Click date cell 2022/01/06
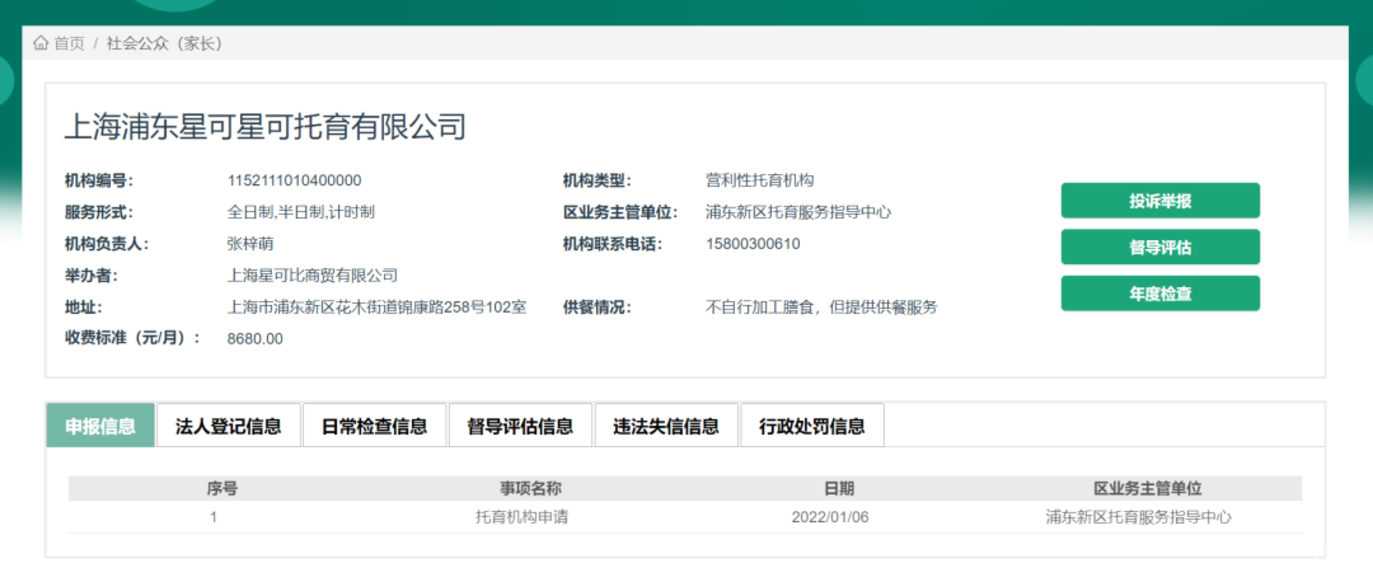 click(830, 517)
